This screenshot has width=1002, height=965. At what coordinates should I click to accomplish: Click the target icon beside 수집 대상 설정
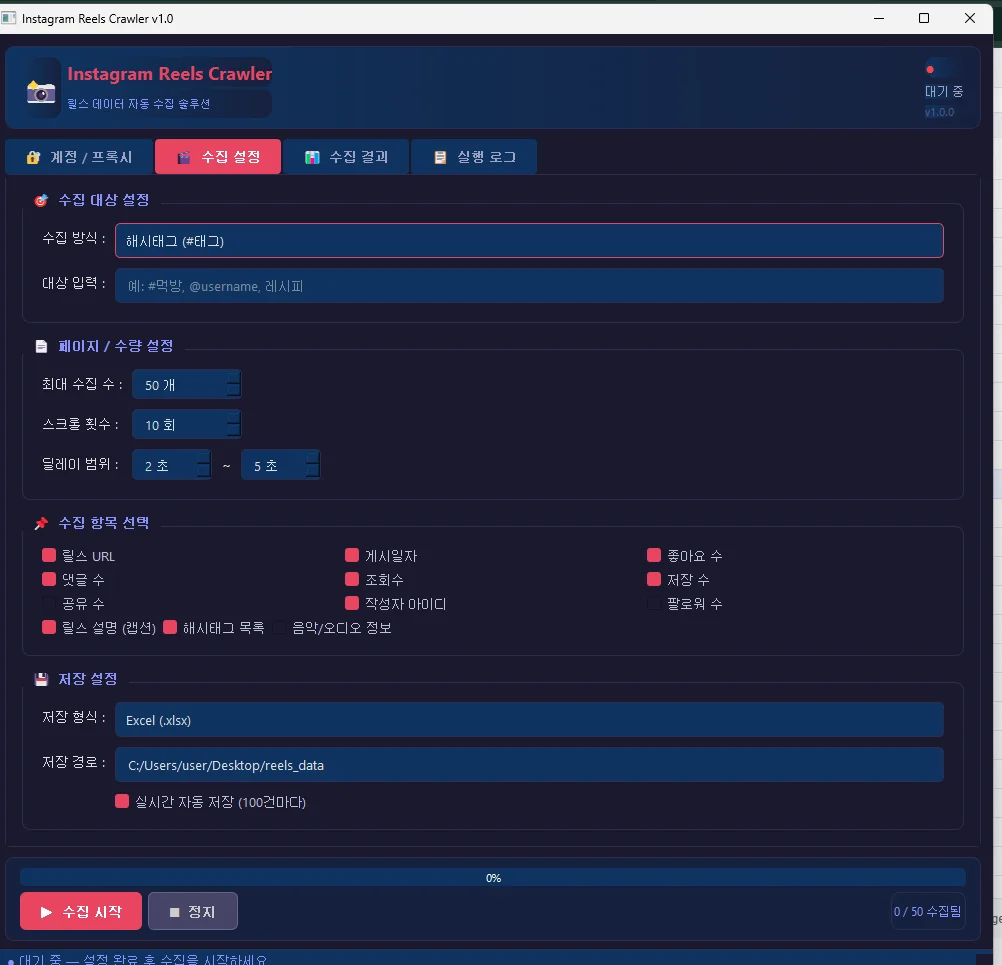(x=41, y=201)
